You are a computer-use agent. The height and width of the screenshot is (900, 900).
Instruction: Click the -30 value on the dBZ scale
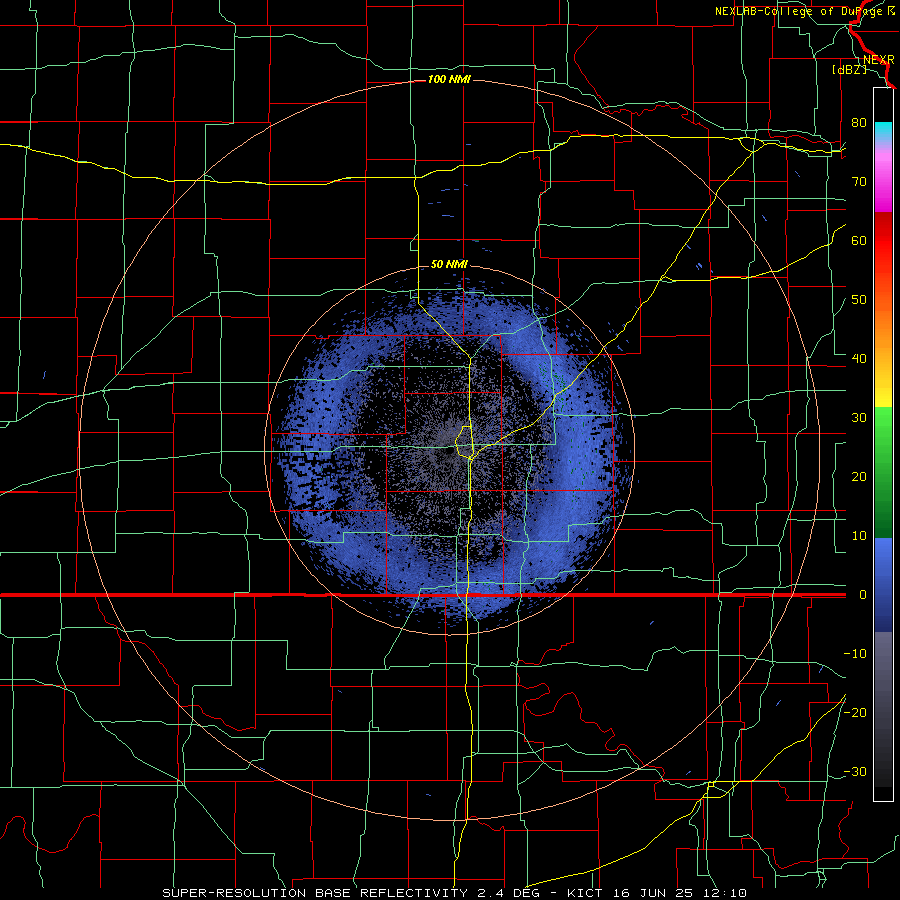[855, 771]
